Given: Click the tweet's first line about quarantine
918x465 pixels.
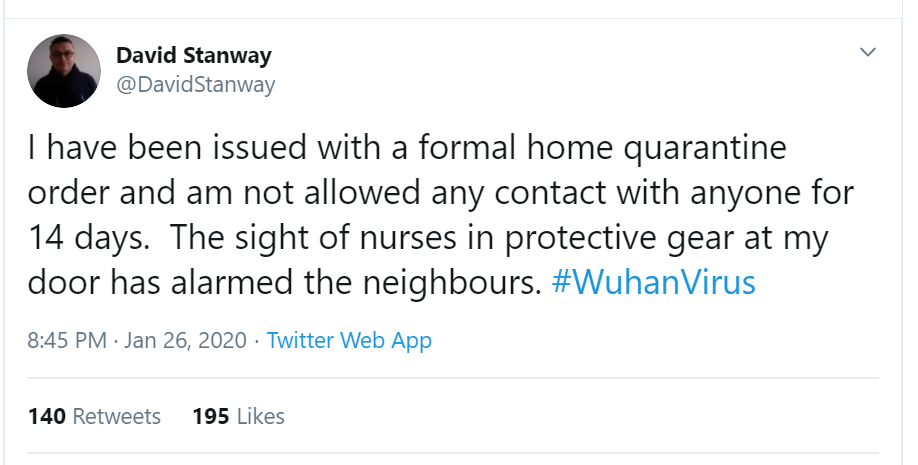Looking at the screenshot, I should 407,148.
